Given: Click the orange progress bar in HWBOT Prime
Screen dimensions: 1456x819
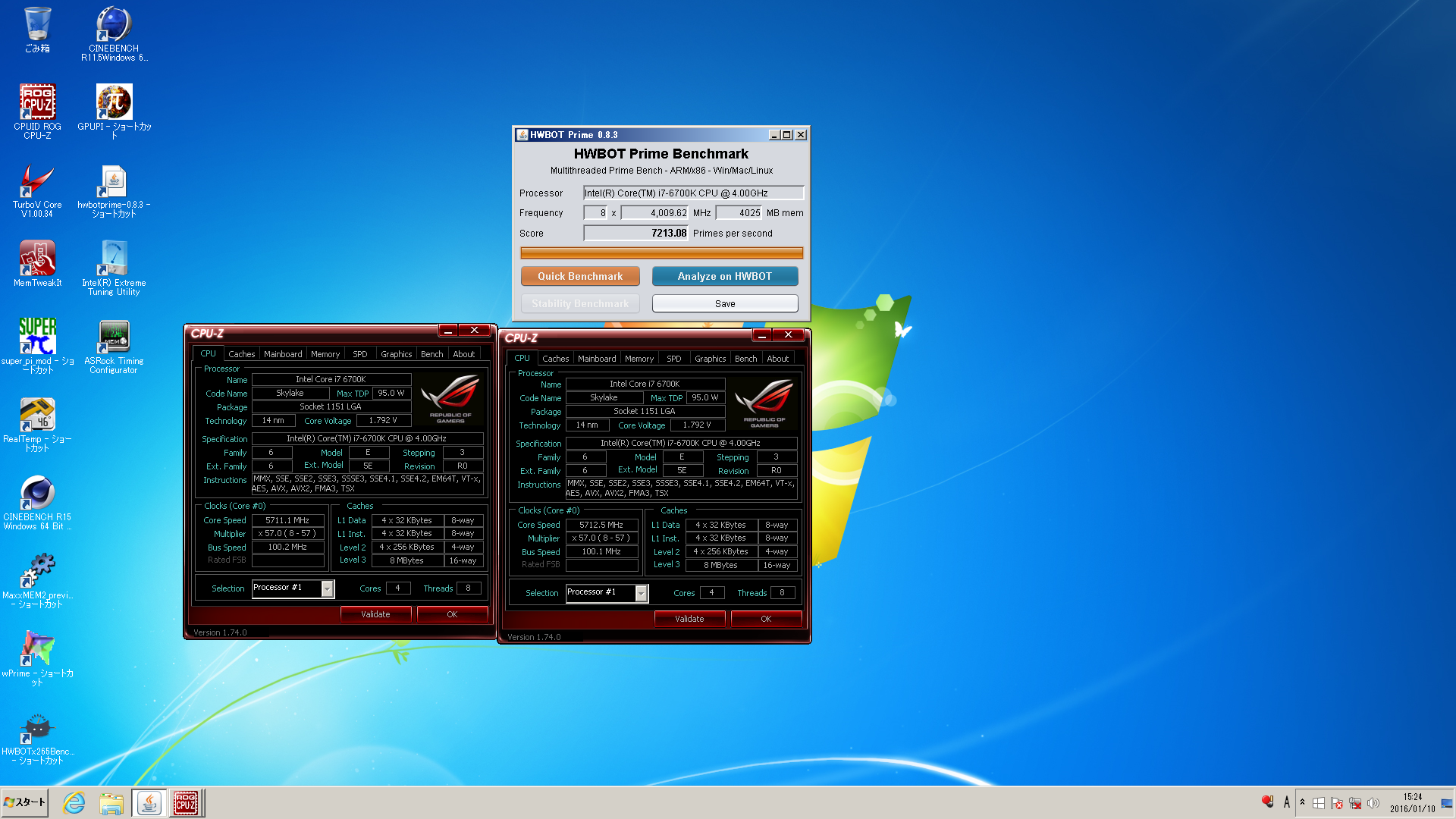Looking at the screenshot, I should click(x=661, y=253).
